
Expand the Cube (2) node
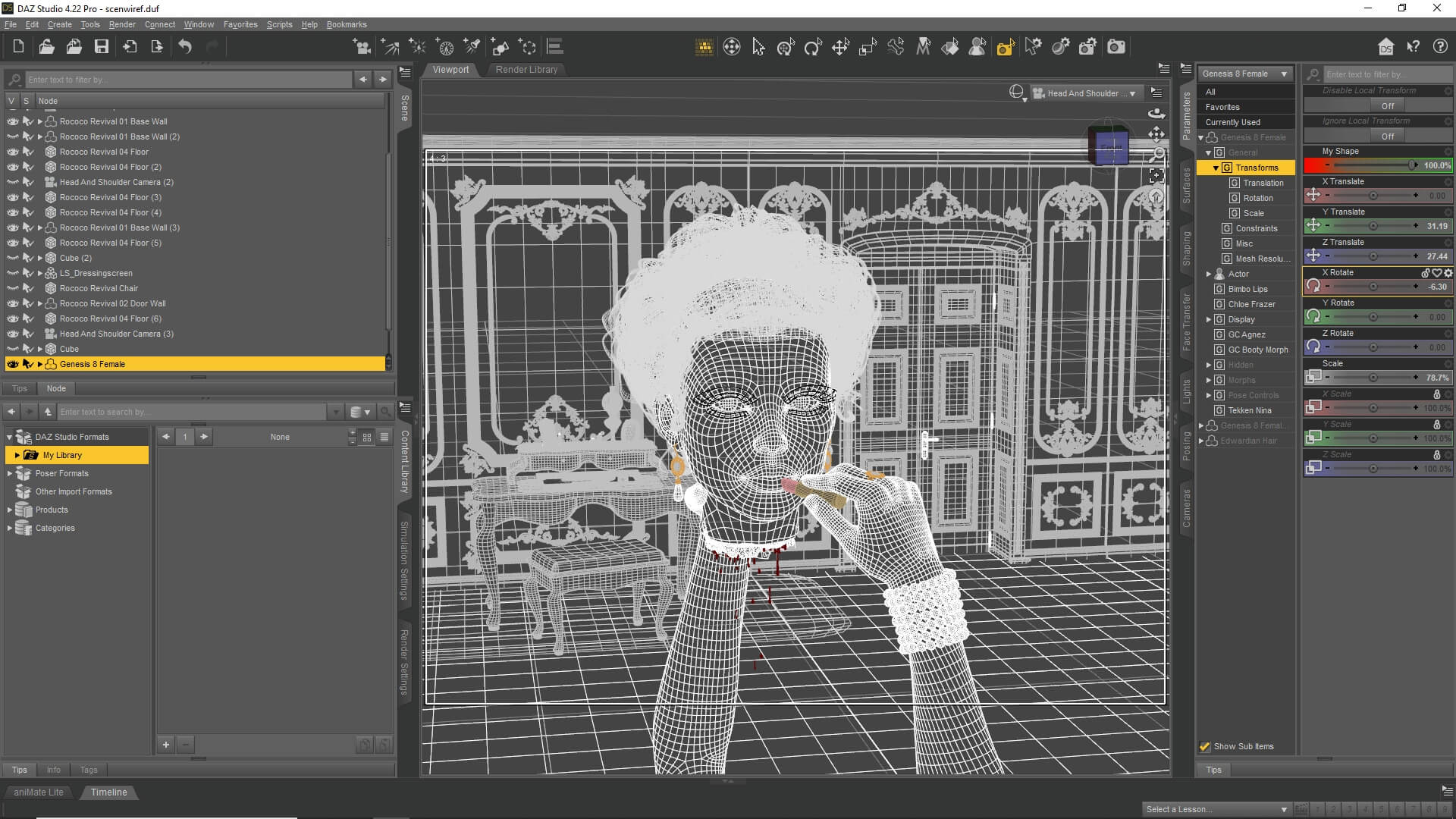pos(40,258)
